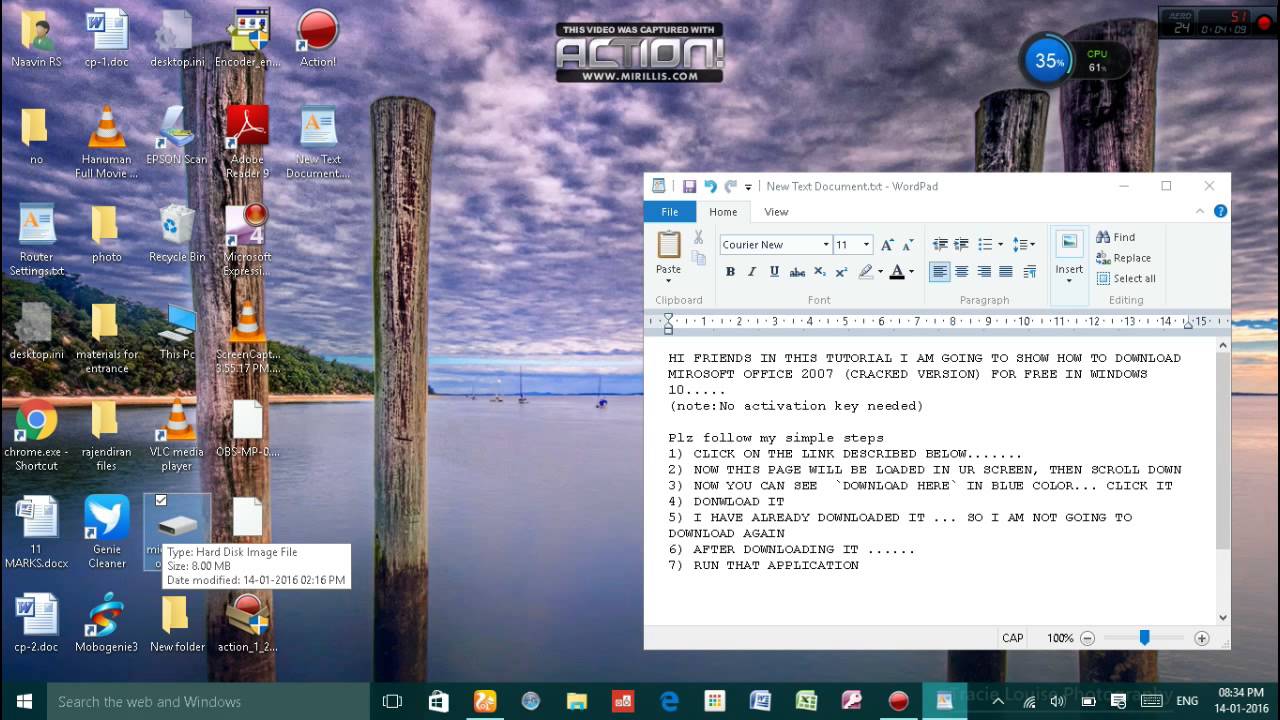Collapse the ribbon with the chevron
Image resolution: width=1280 pixels, height=720 pixels.
tap(1201, 211)
